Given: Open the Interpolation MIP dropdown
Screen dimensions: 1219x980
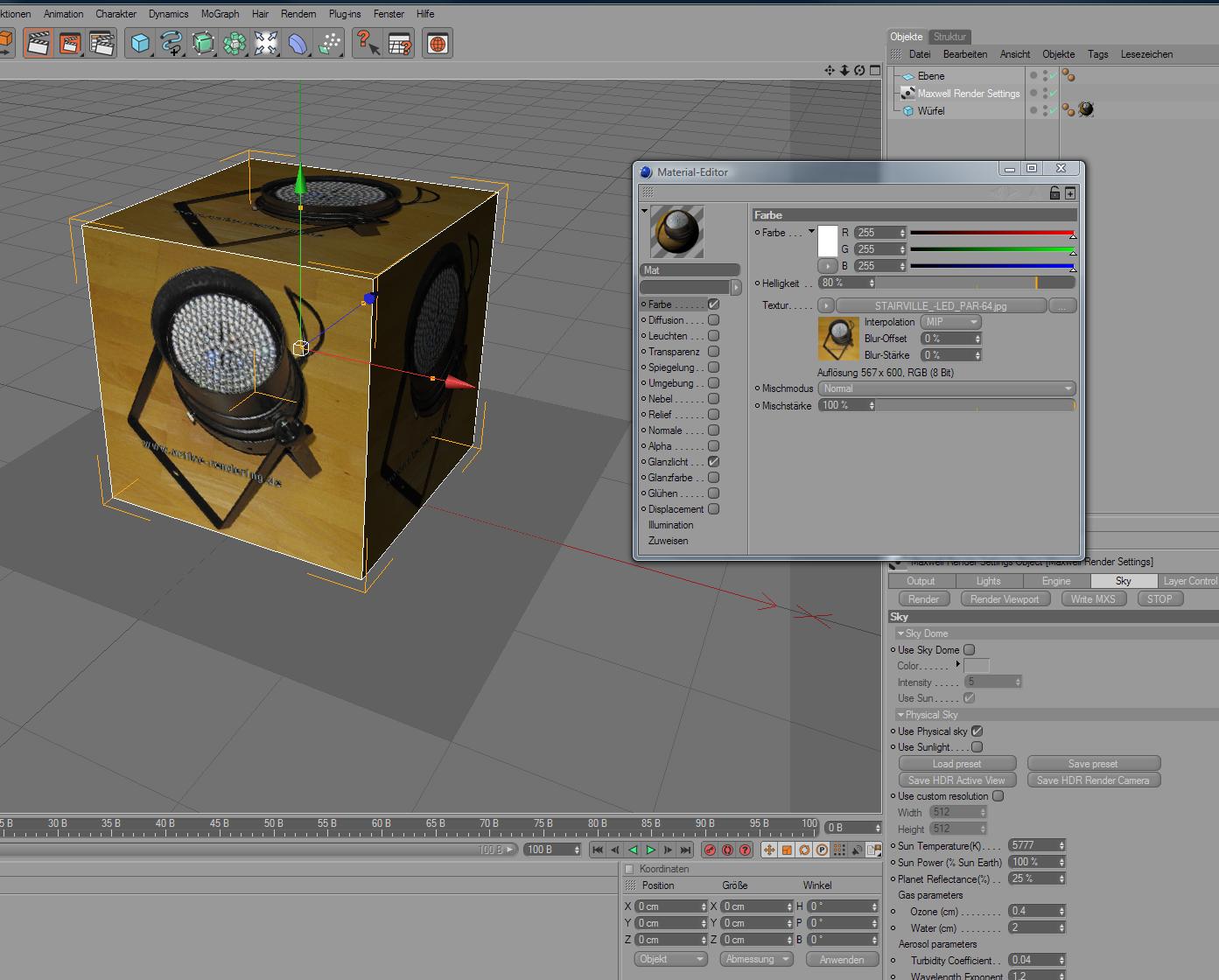Looking at the screenshot, I should pyautogui.click(x=950, y=322).
